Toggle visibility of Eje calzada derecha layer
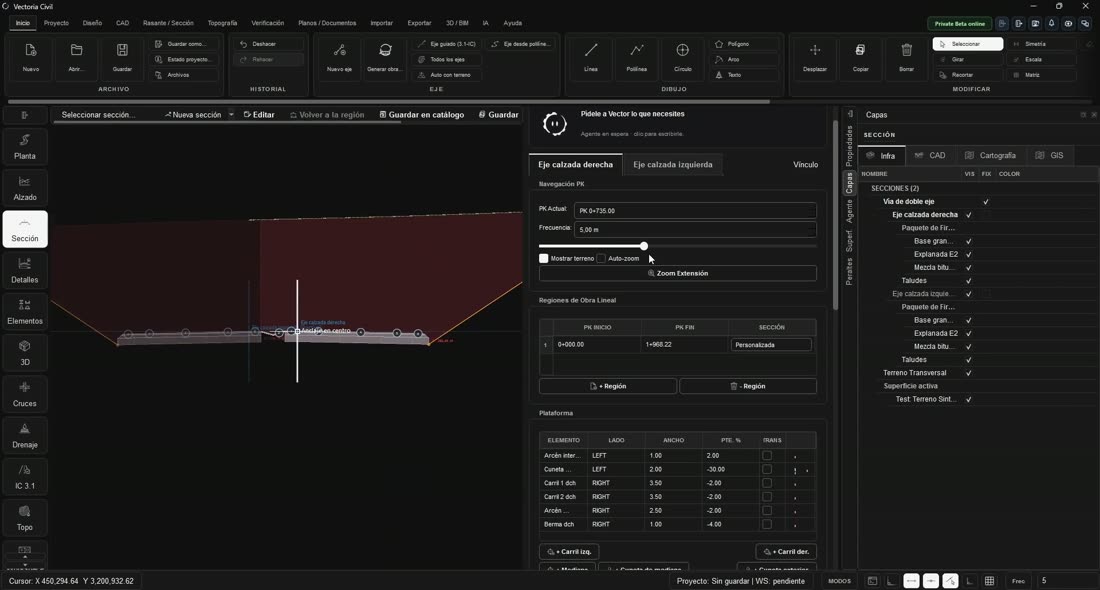 969,215
